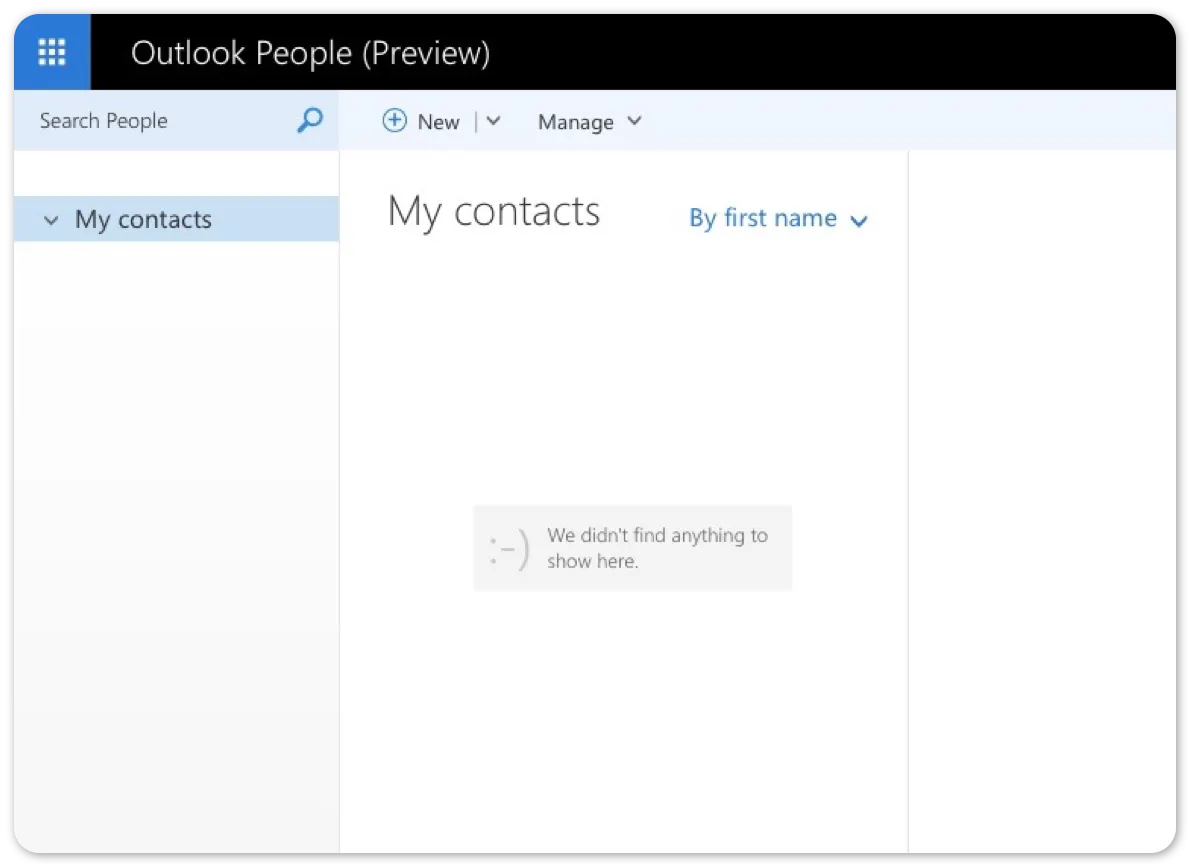Click the empty results message text
1190x868 pixels.
point(657,548)
